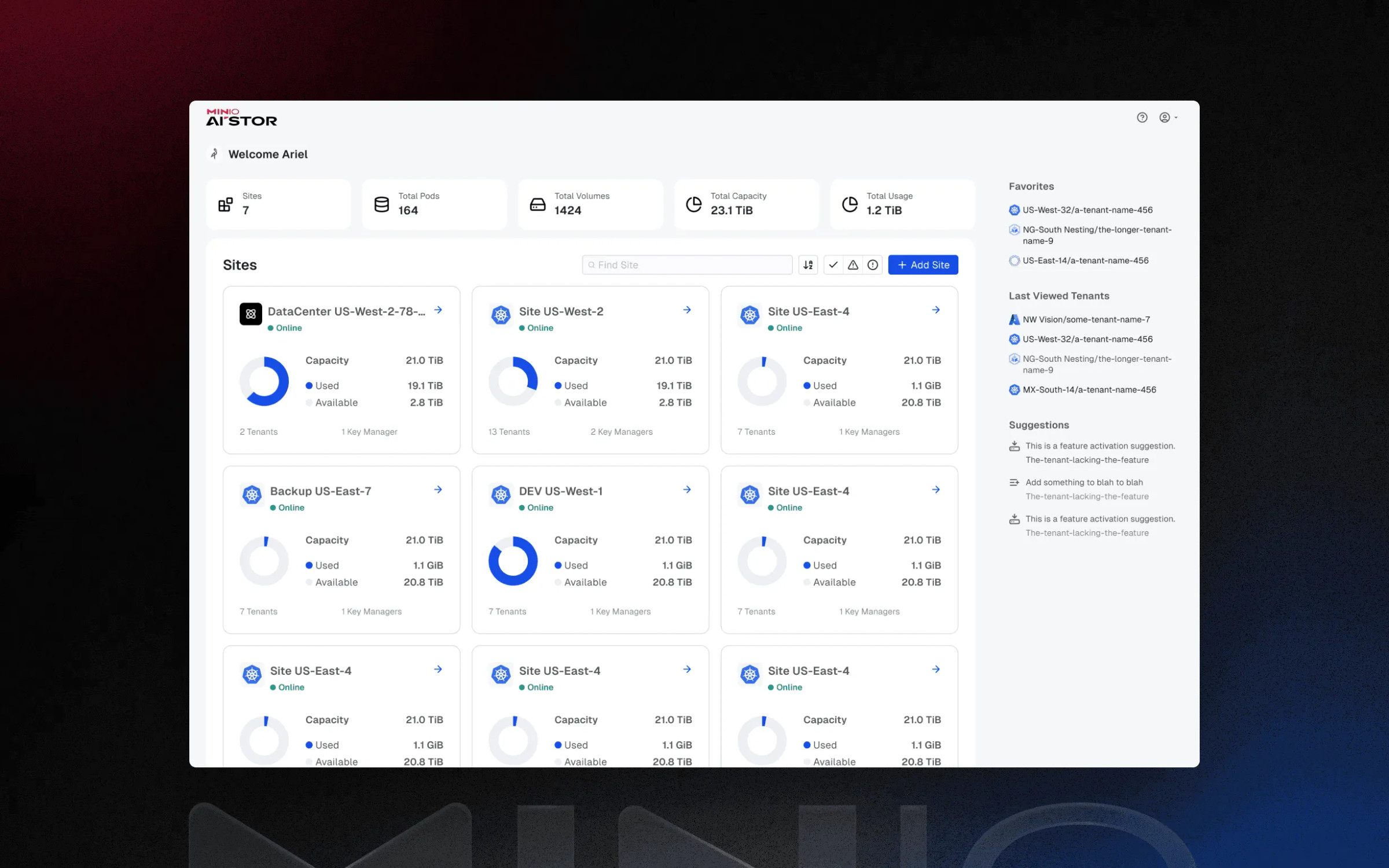Toggle the error circle status filter
The height and width of the screenshot is (868, 1389).
872,265
